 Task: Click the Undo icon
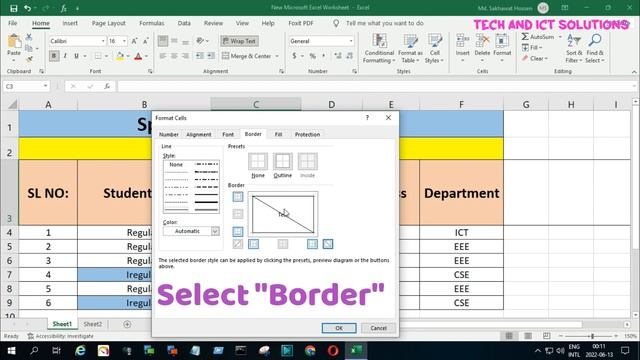27,8
